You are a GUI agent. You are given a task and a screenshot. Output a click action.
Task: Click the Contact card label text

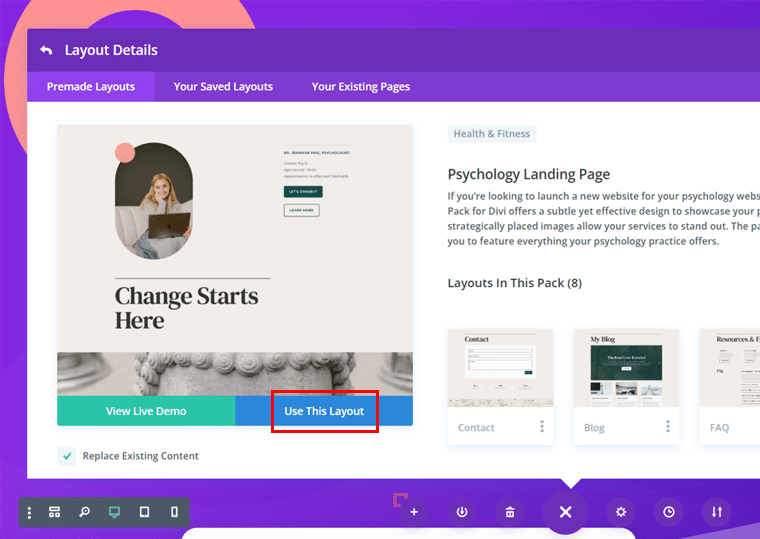click(x=476, y=428)
